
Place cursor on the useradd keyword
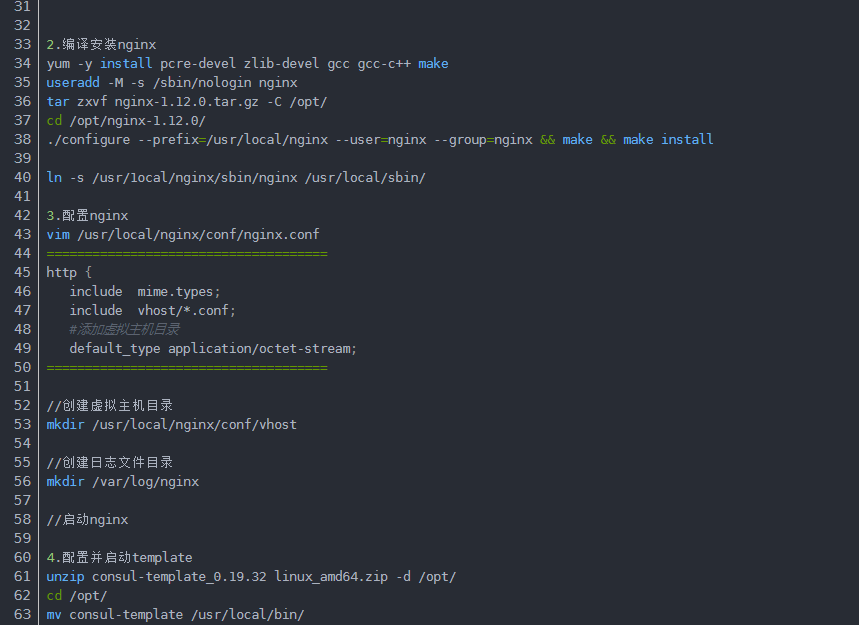coord(73,83)
